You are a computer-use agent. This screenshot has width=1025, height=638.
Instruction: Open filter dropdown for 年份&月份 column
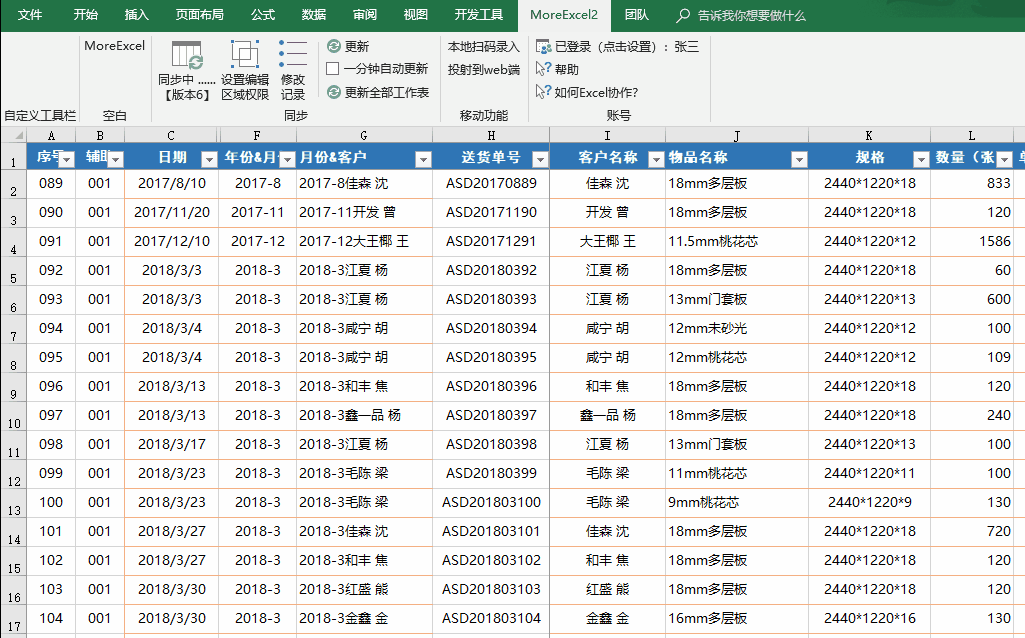[287, 159]
